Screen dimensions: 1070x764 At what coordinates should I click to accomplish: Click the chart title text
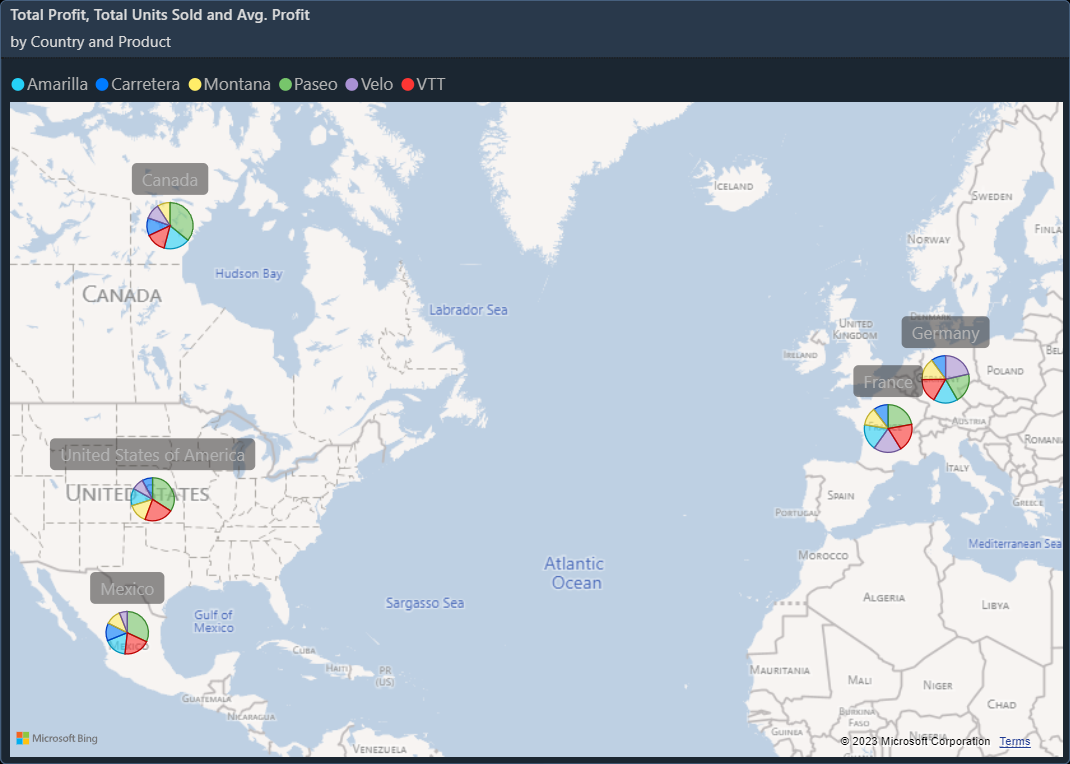point(160,15)
